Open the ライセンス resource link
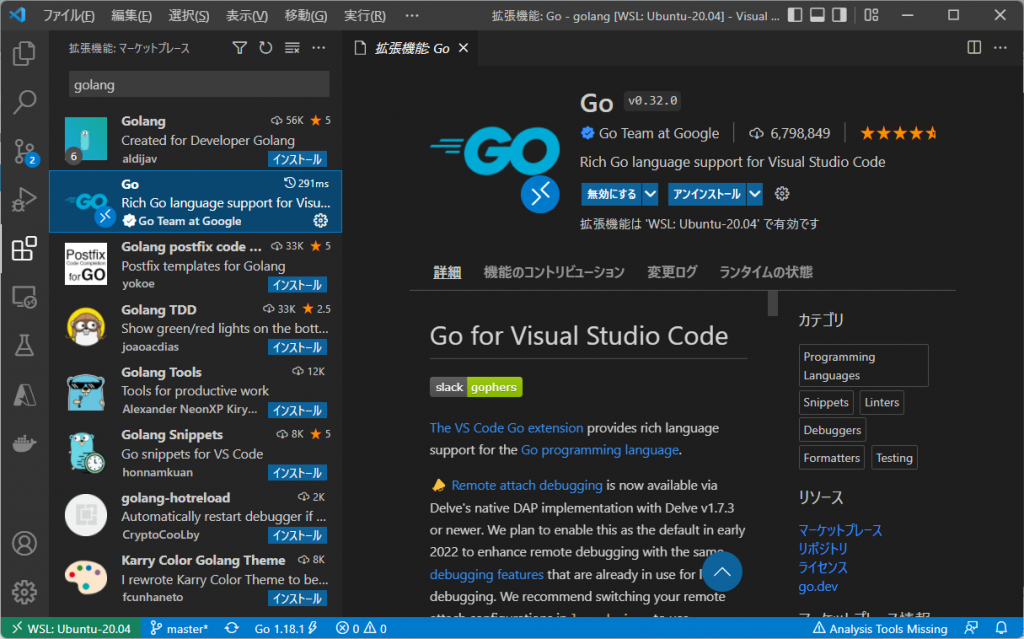This screenshot has width=1024, height=639. (x=823, y=567)
